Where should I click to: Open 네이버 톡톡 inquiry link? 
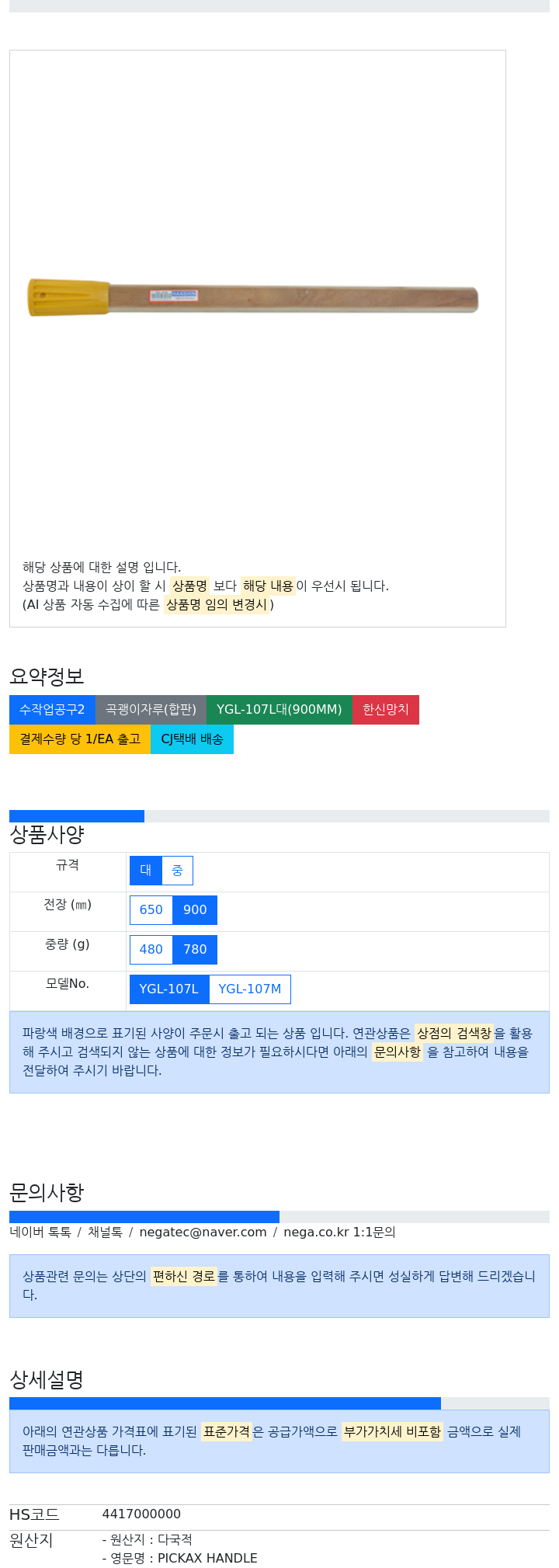click(40, 1232)
